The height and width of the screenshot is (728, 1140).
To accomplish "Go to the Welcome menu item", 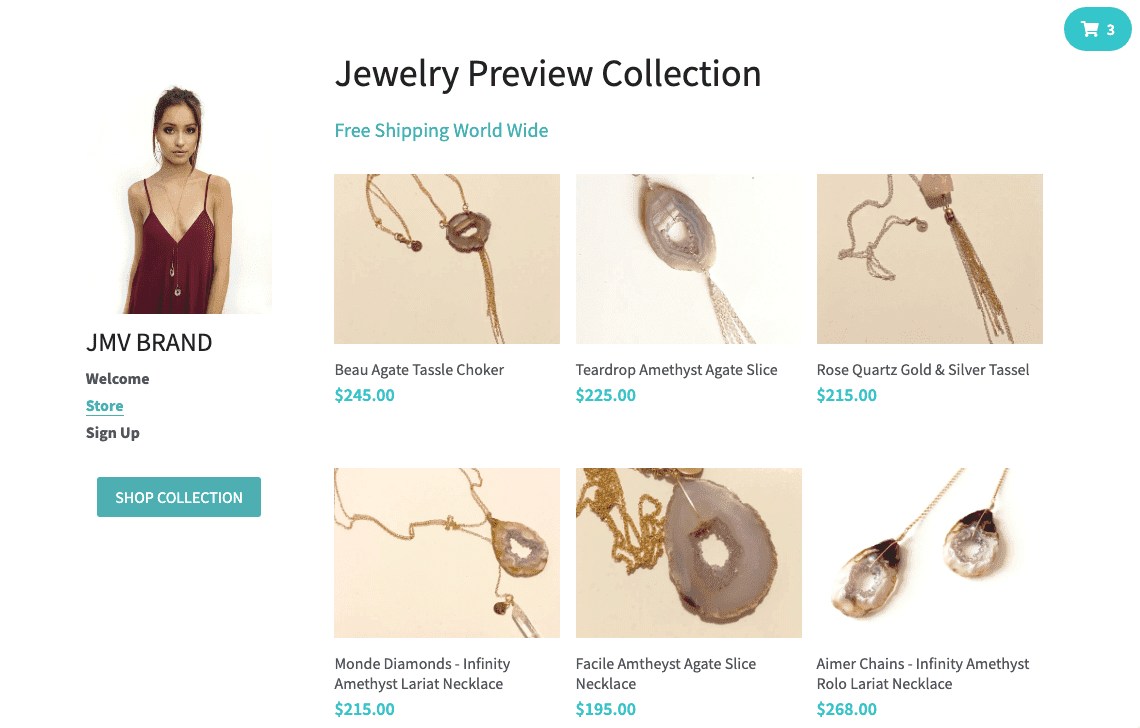I will pyautogui.click(x=118, y=379).
